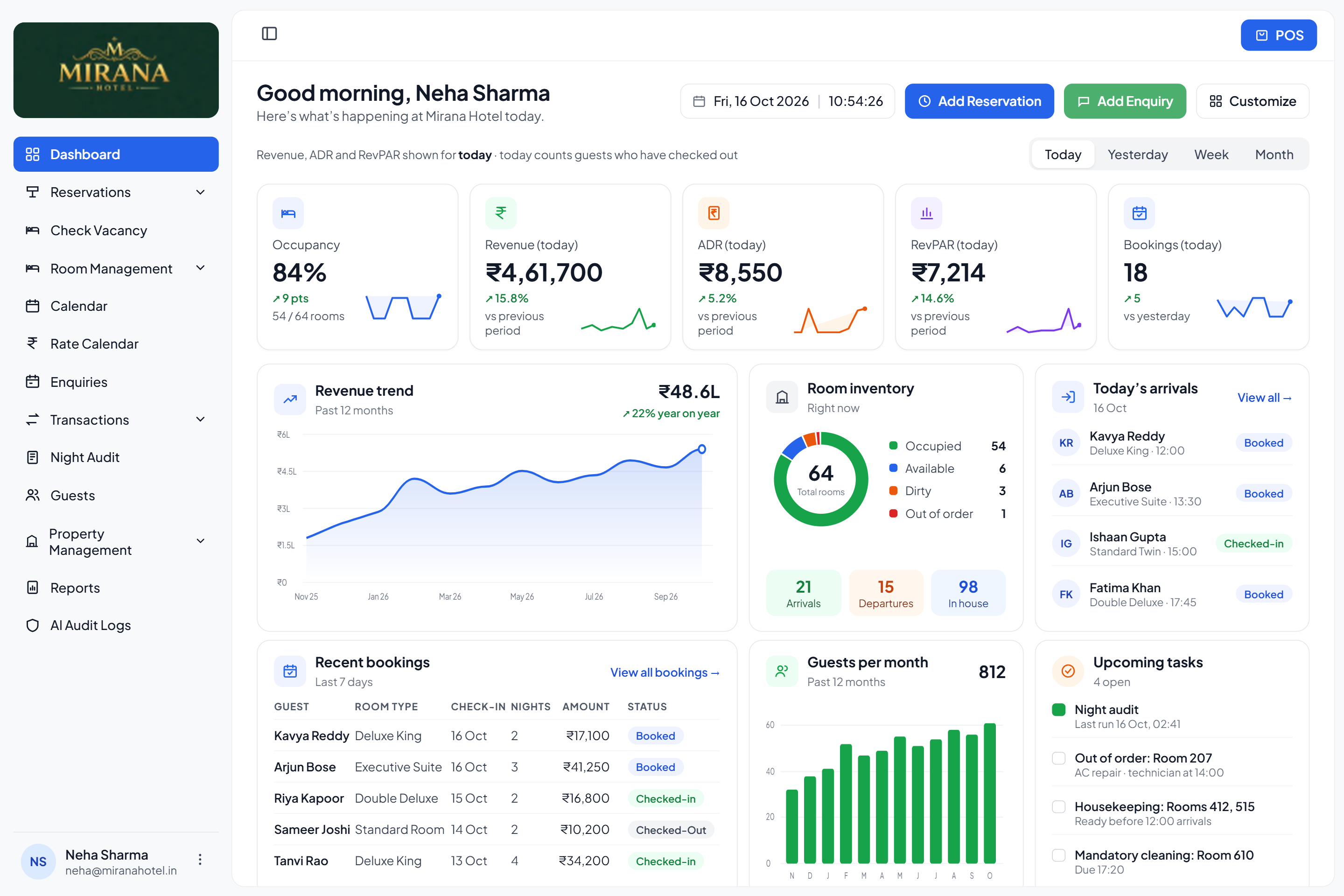Switch to the Month tab
This screenshot has height=896, width=1344.
[1274, 154]
